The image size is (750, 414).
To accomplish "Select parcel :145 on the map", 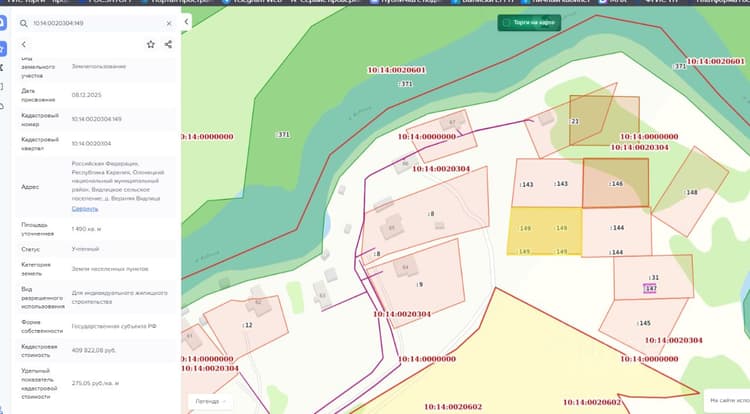I will pyautogui.click(x=643, y=323).
